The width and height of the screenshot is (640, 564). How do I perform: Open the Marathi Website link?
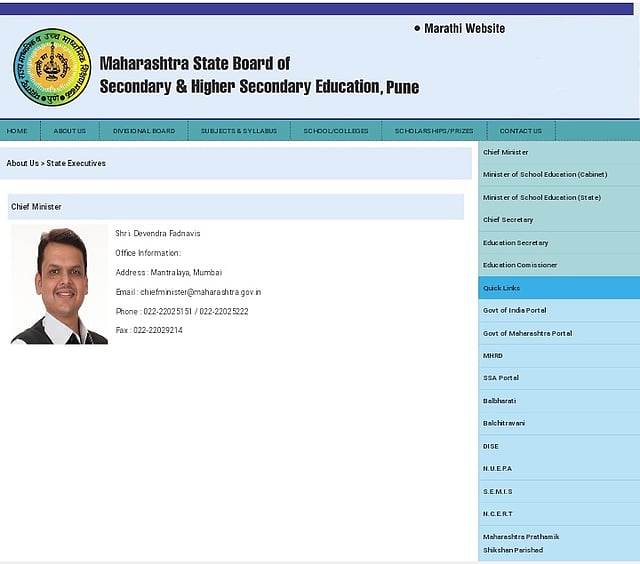(464, 29)
